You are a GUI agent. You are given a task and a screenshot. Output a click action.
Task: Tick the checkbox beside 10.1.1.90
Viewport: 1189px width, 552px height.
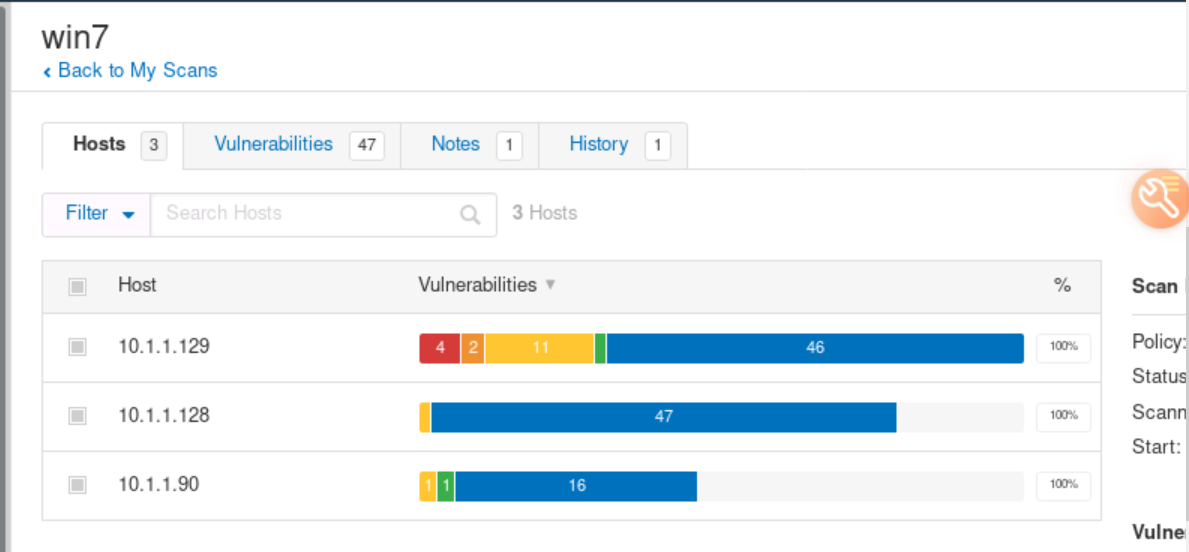77,485
